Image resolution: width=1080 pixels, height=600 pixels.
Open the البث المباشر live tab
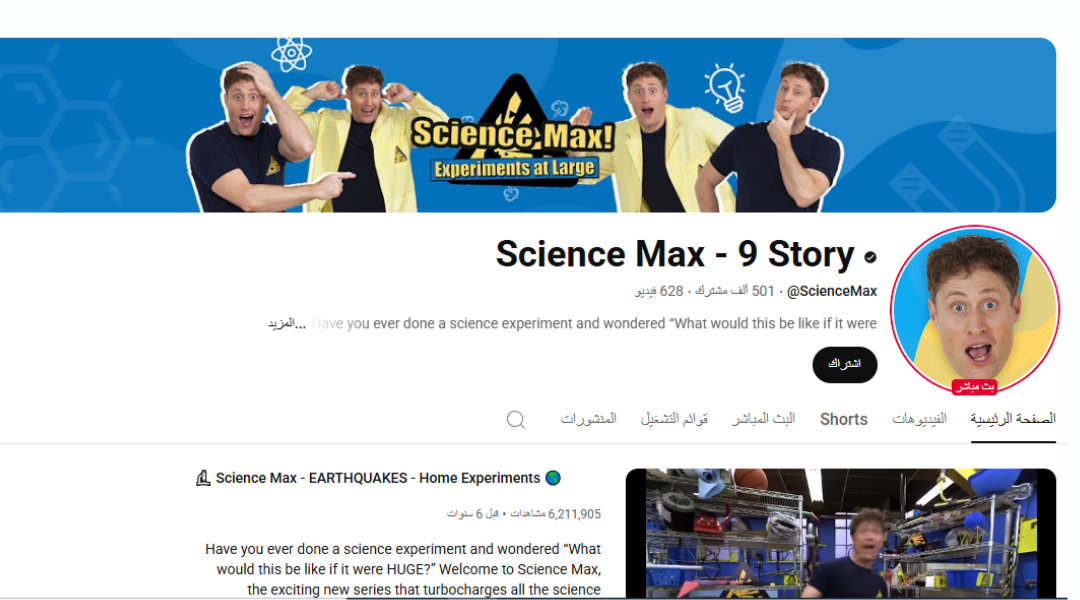(763, 419)
